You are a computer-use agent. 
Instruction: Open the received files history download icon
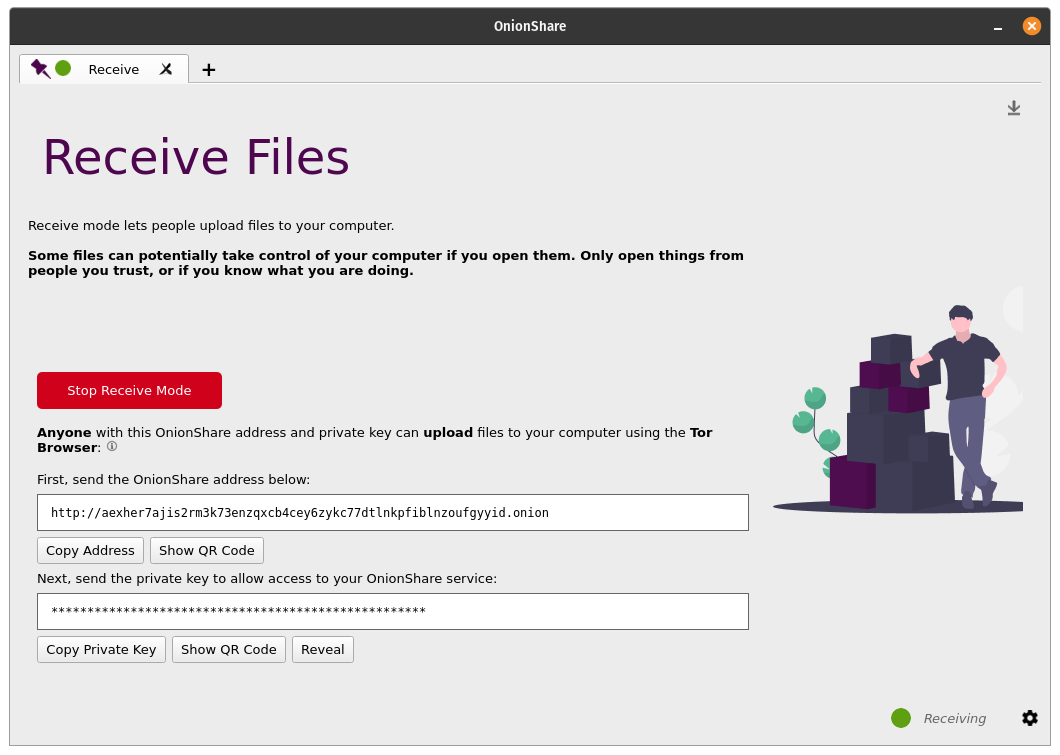pos(1013,108)
